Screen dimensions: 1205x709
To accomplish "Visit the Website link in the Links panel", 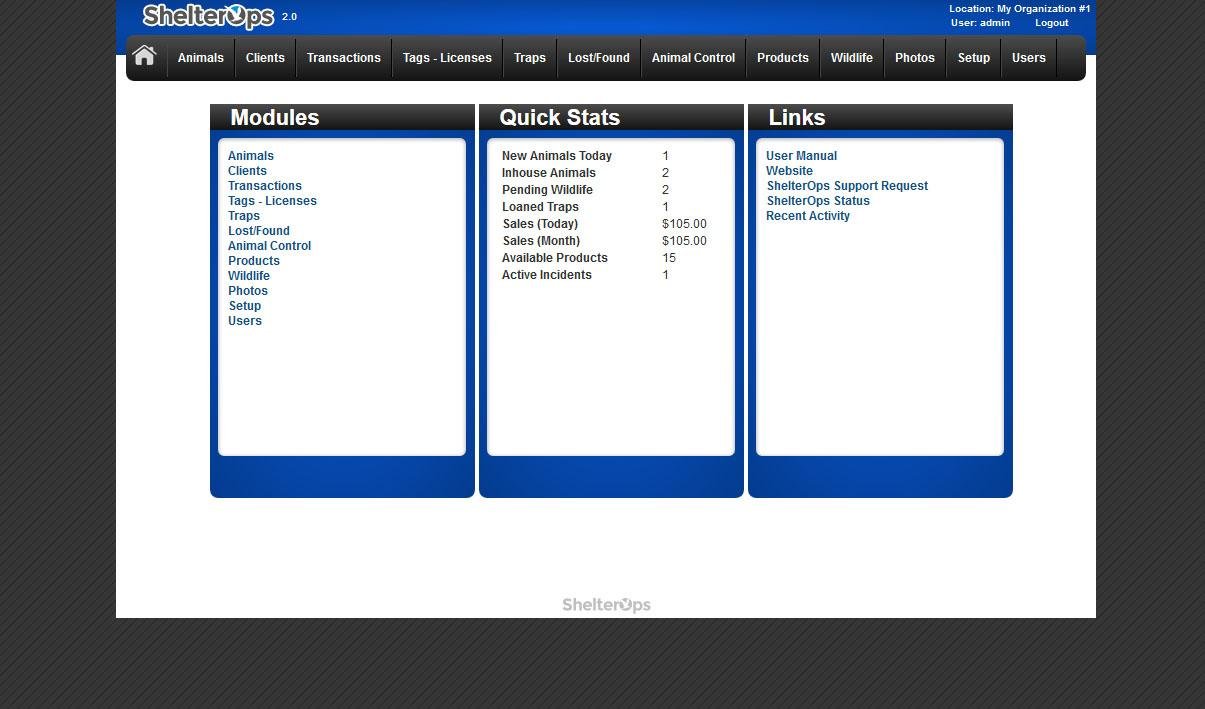I will 789,170.
